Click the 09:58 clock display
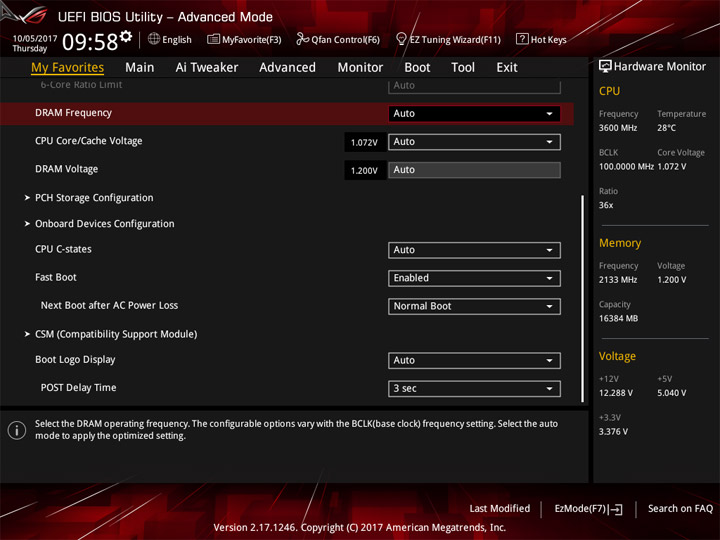Image resolution: width=720 pixels, height=540 pixels. pyautogui.click(x=90, y=42)
